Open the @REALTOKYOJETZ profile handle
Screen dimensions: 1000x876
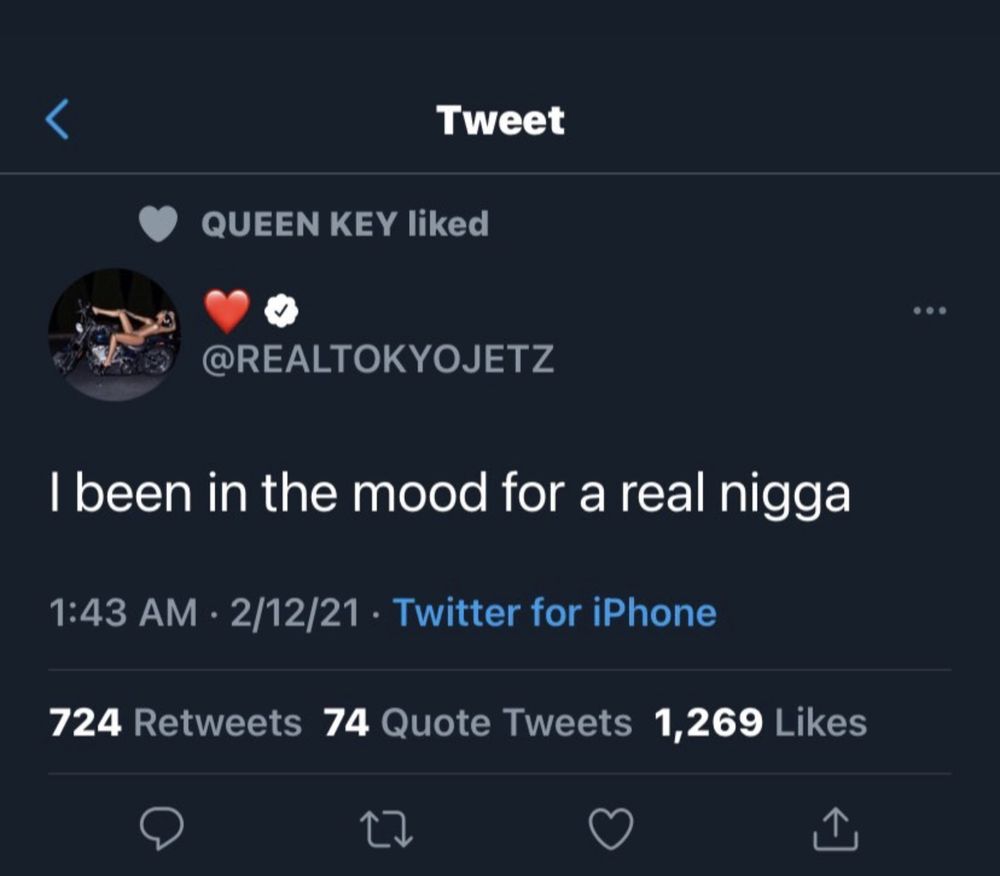(378, 359)
